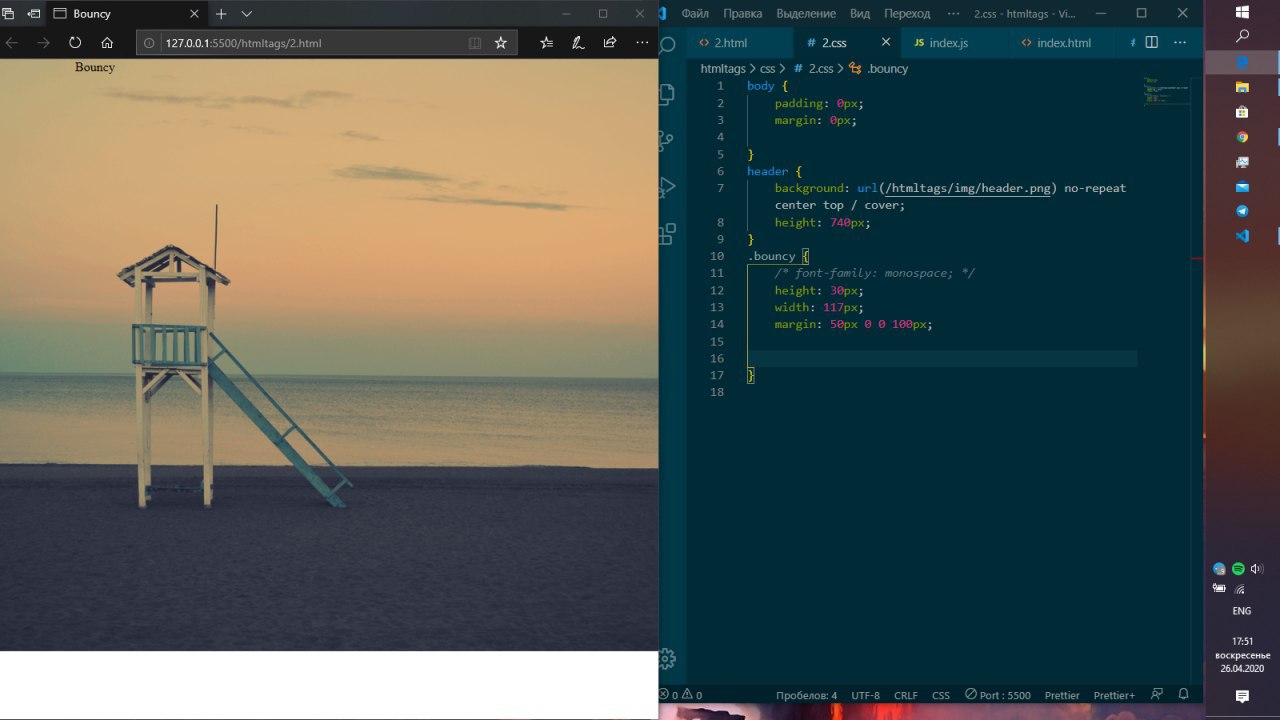Expand hidden menu items with ellipsis

pyautogui.click(x=953, y=14)
